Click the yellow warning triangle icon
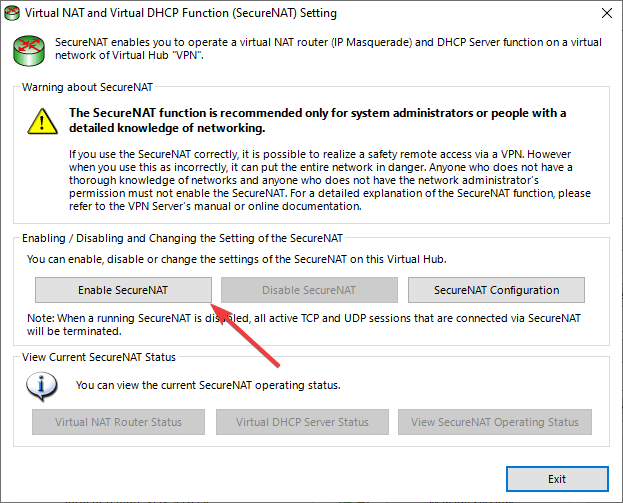Image resolution: width=623 pixels, height=503 pixels. click(x=42, y=121)
